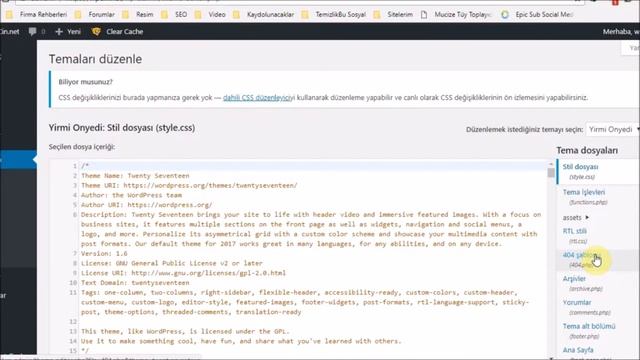The image size is (640, 360).
Task: Click the License URI line in code editor
Action: tap(183, 273)
